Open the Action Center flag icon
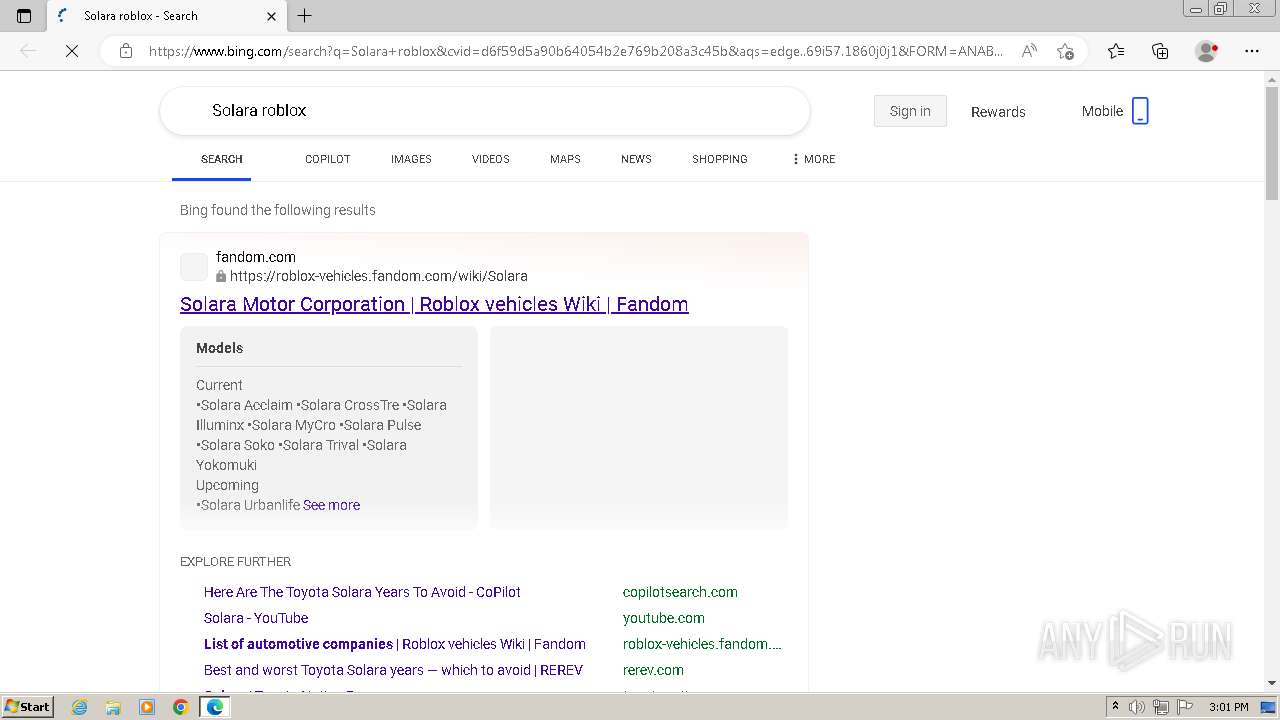 tap(1185, 707)
